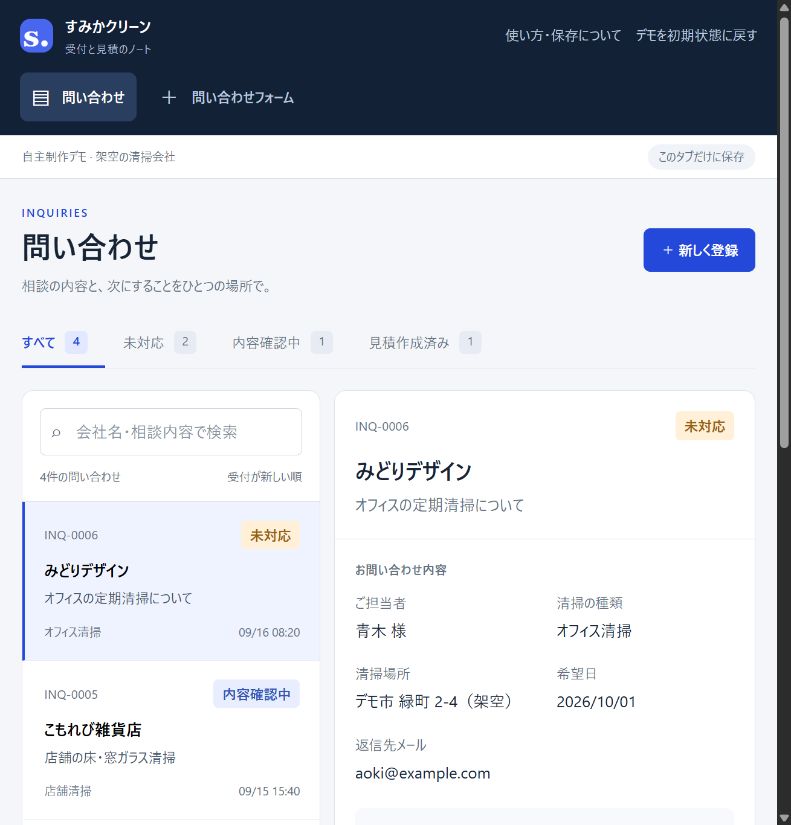
Task: Click 09/16 08:20 timestamp on first card
Action: tap(269, 632)
